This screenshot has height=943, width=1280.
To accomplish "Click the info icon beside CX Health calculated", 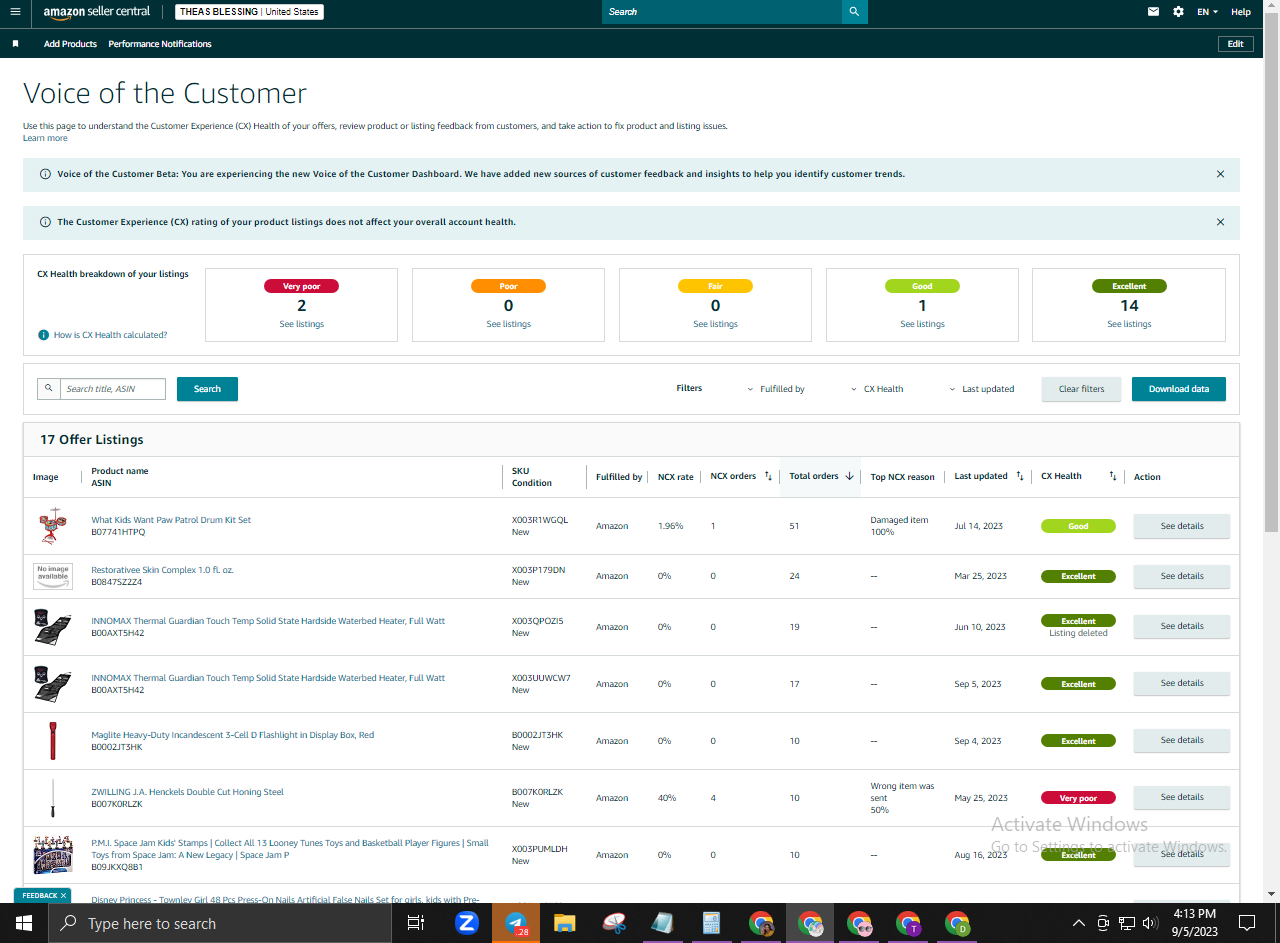I will (43, 335).
